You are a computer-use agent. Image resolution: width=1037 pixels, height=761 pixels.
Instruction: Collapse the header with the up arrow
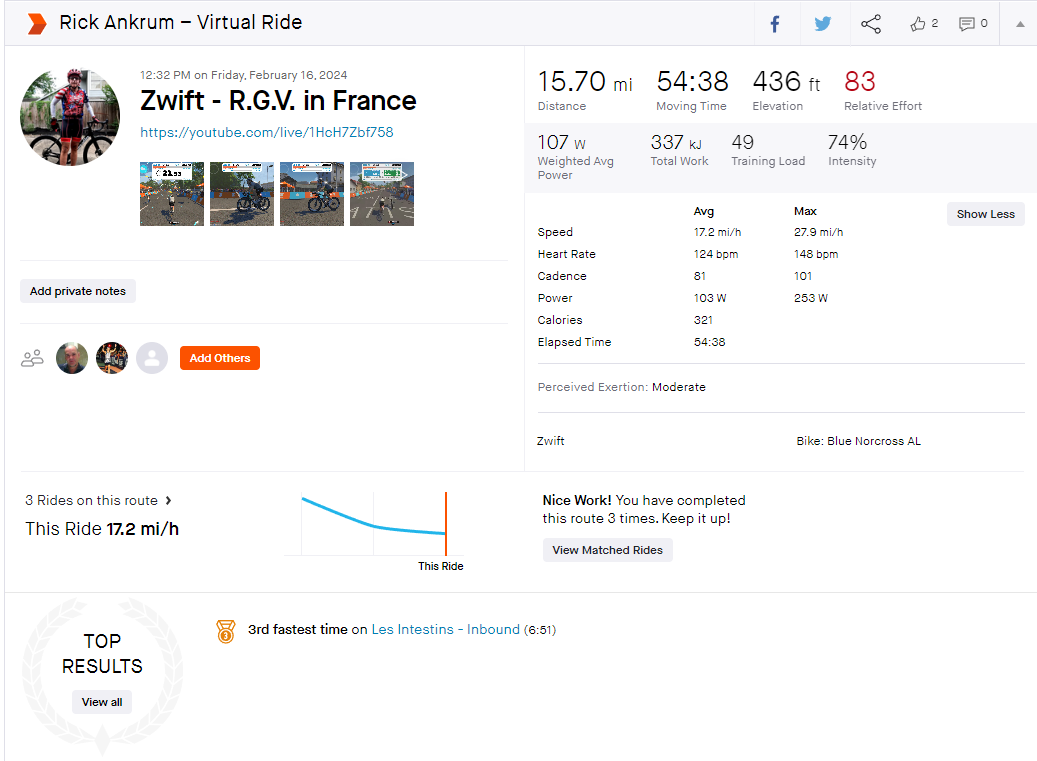(1020, 24)
